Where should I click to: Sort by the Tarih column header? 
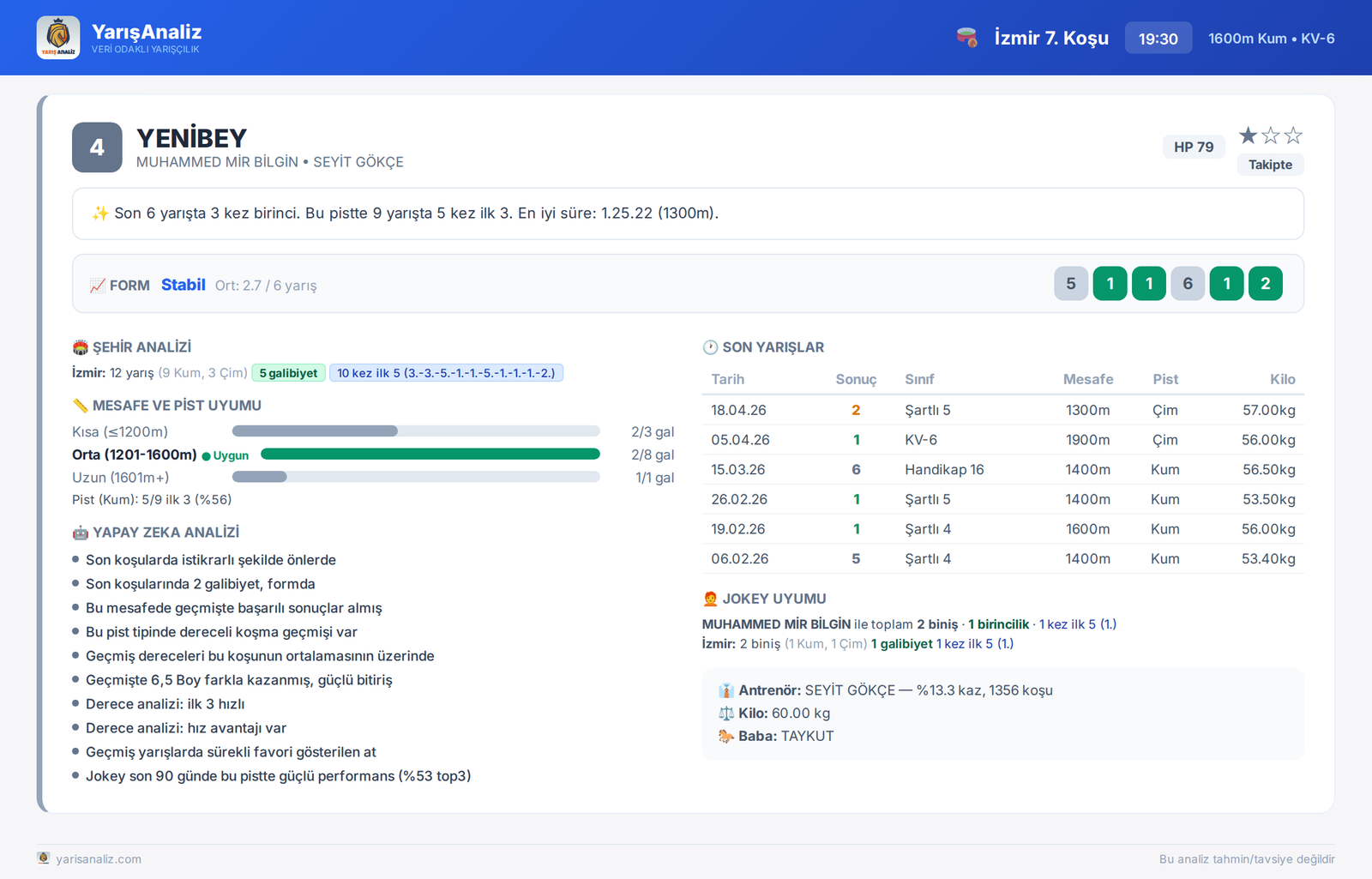click(727, 379)
